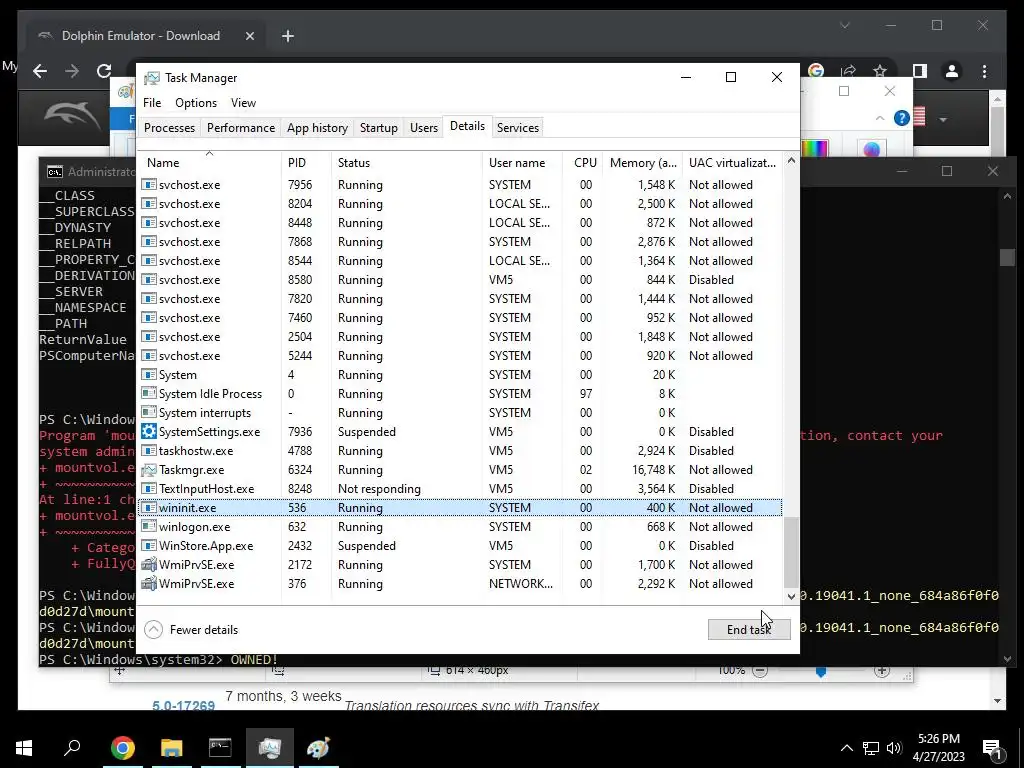Screen dimensions: 1024x768
Task: Open the Windows Start menu
Action: pyautogui.click(x=24, y=748)
